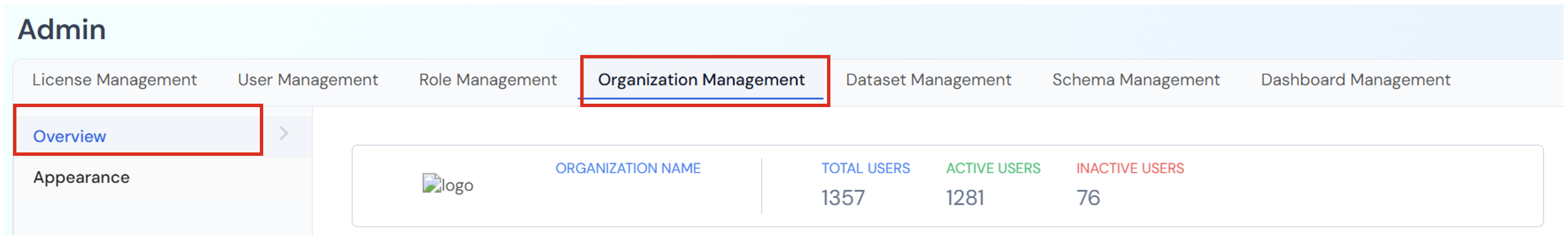Select the Organization Management tab
The height and width of the screenshot is (238, 1568).
pos(701,80)
